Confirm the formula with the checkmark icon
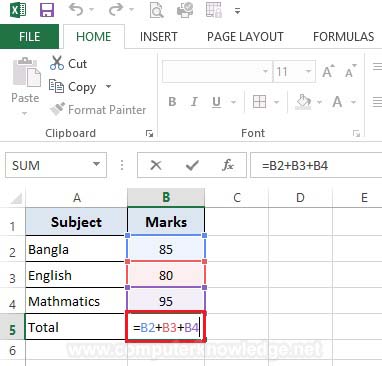 click(192, 165)
